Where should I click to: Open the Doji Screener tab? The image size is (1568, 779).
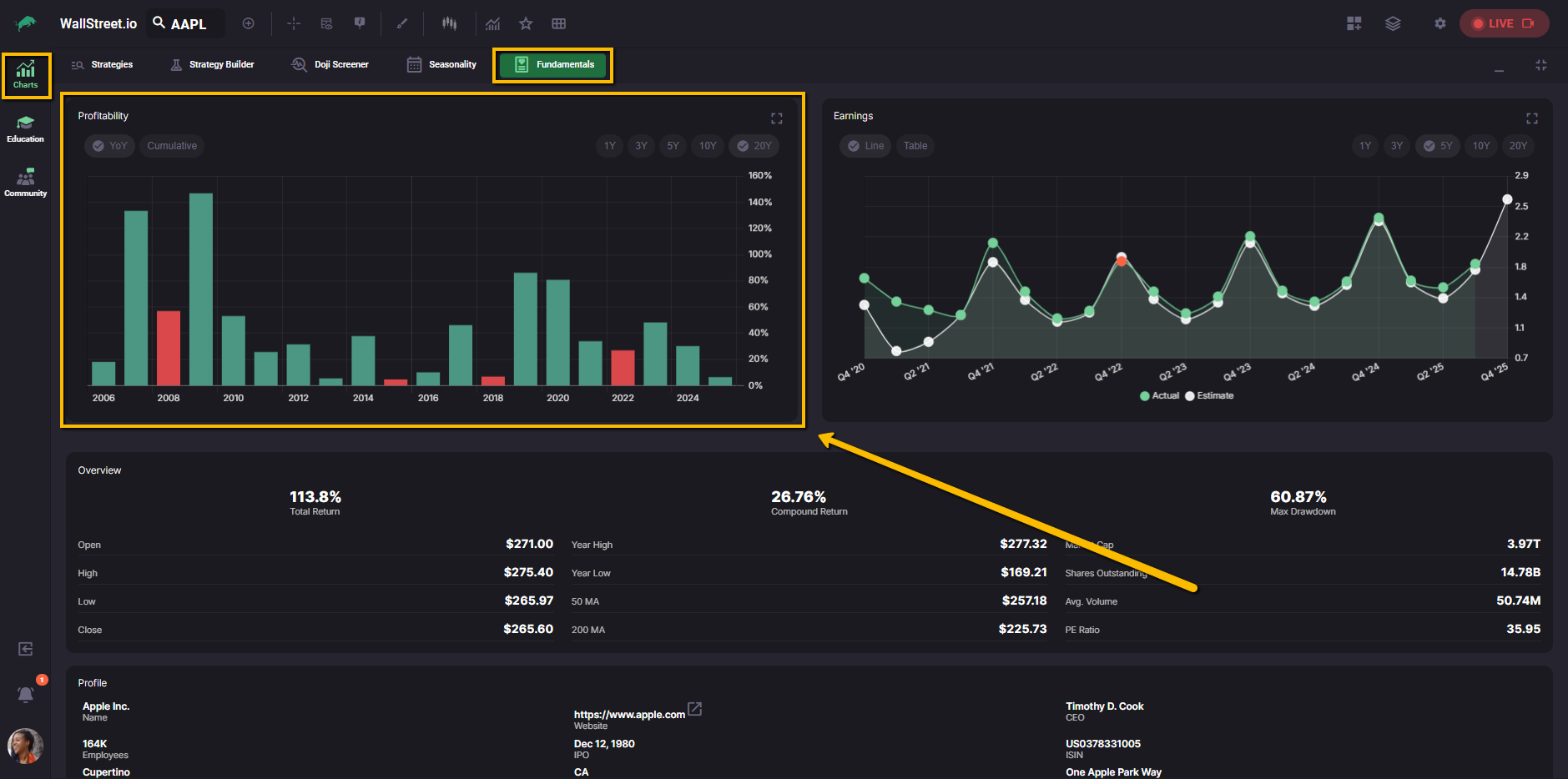[x=330, y=64]
